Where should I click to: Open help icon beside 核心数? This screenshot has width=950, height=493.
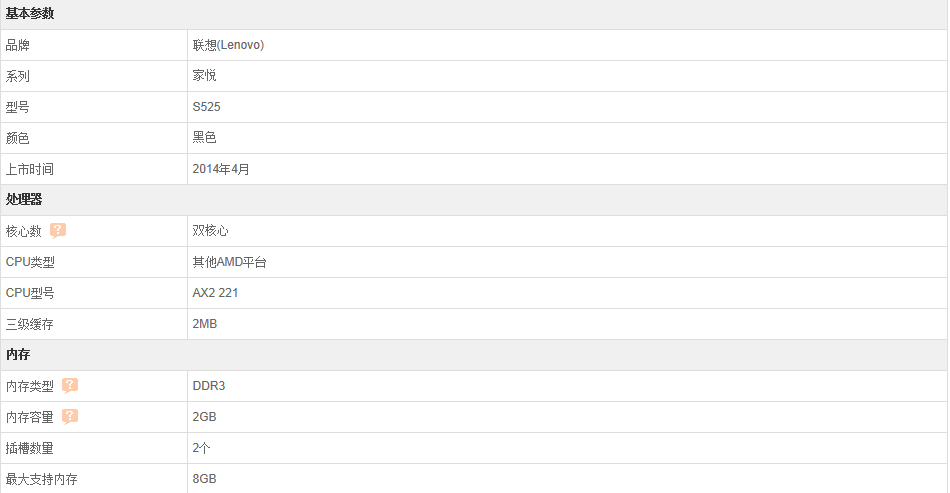coord(58,230)
